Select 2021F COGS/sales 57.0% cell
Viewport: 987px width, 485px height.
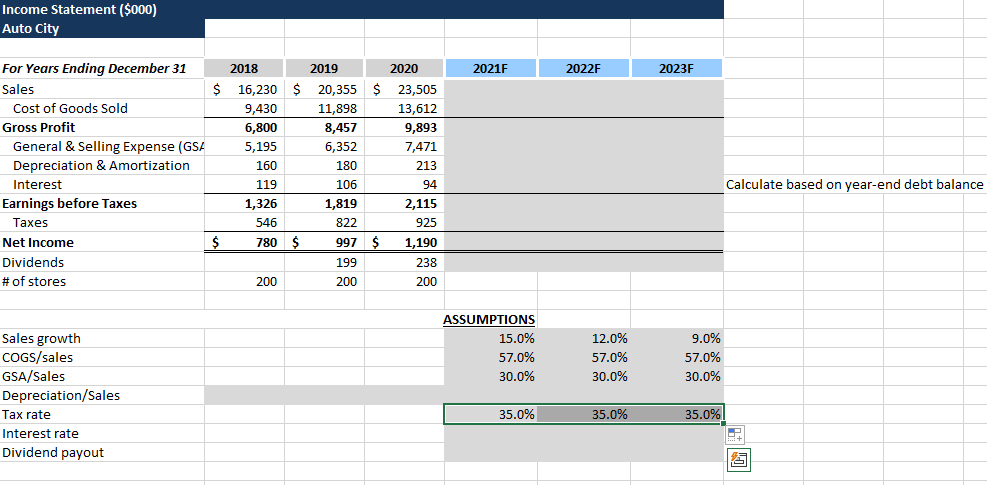click(490, 357)
